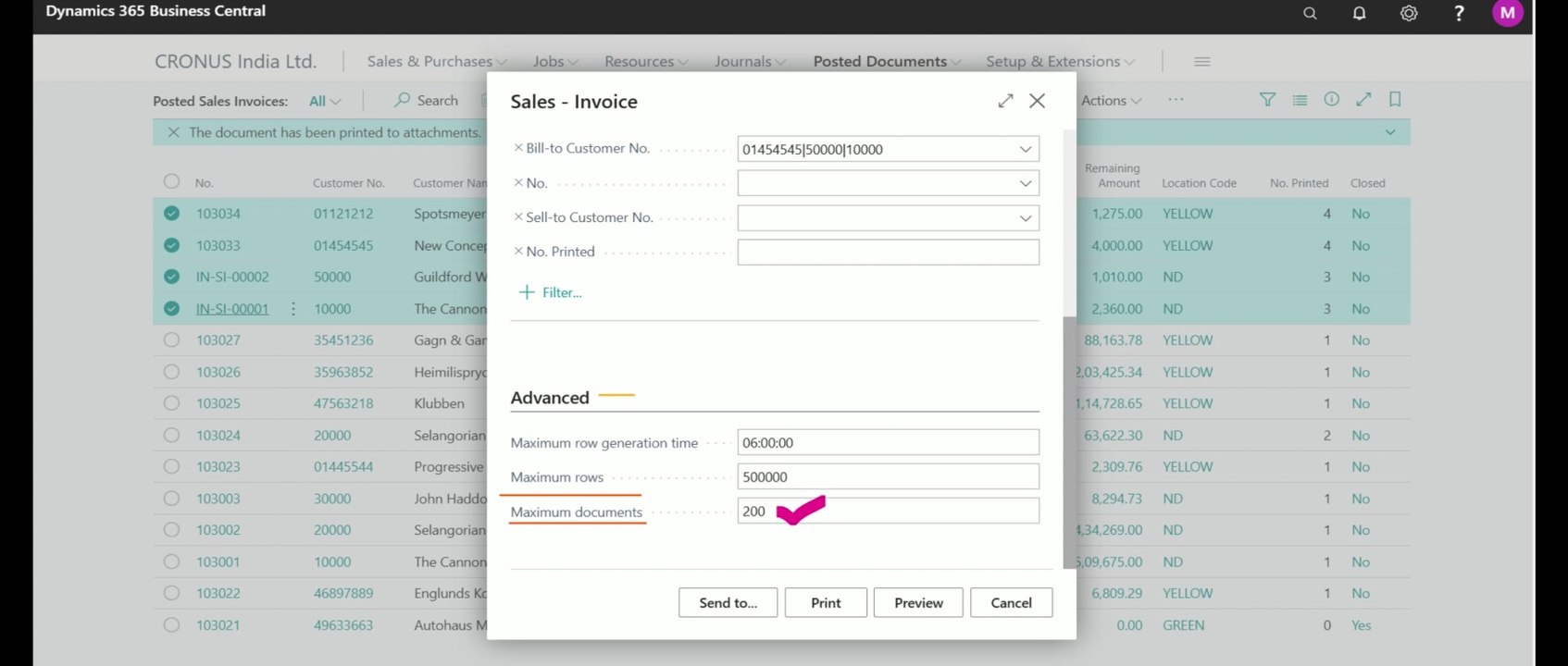Collapse the Advanced section heading
The height and width of the screenshot is (666, 1568).
click(550, 398)
